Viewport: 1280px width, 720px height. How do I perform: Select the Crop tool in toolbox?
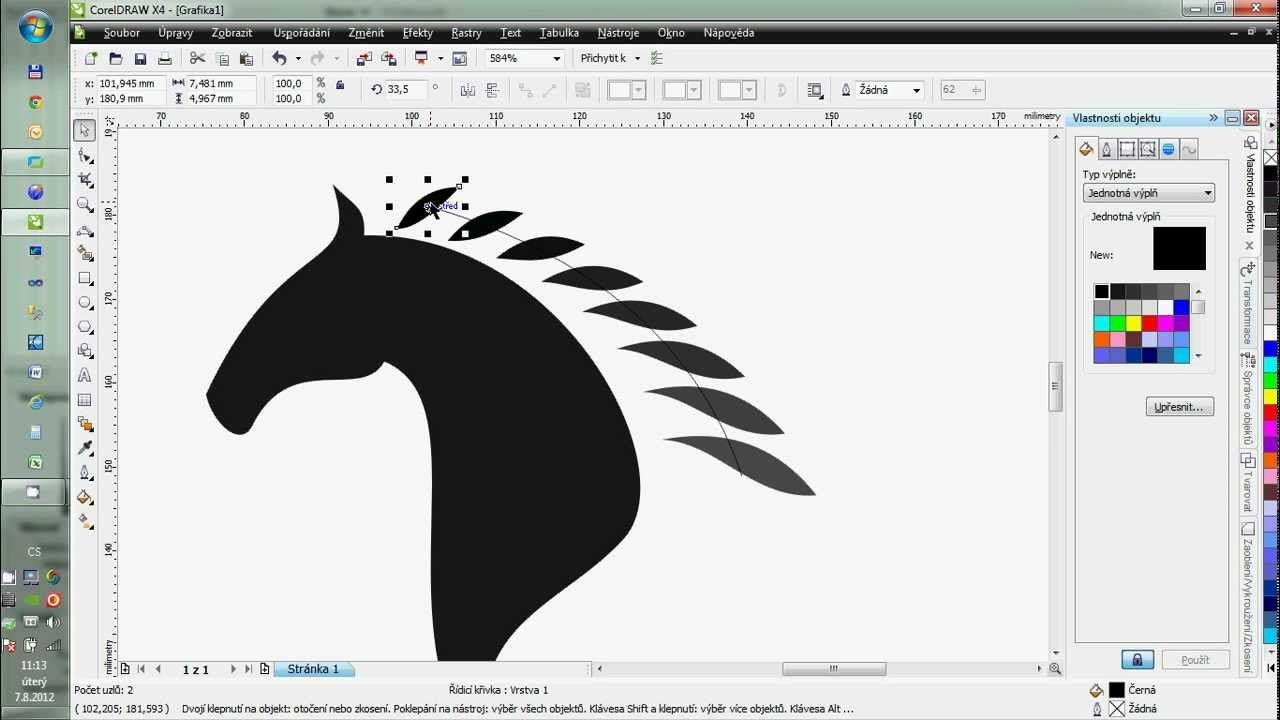(x=85, y=180)
